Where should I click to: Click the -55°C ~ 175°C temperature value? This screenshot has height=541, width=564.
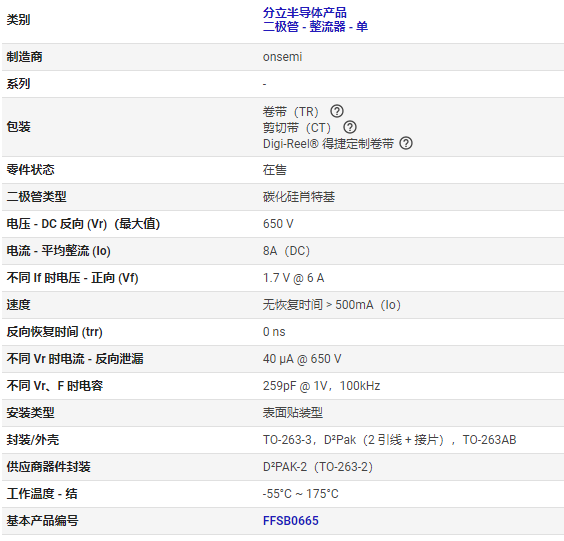pos(301,494)
